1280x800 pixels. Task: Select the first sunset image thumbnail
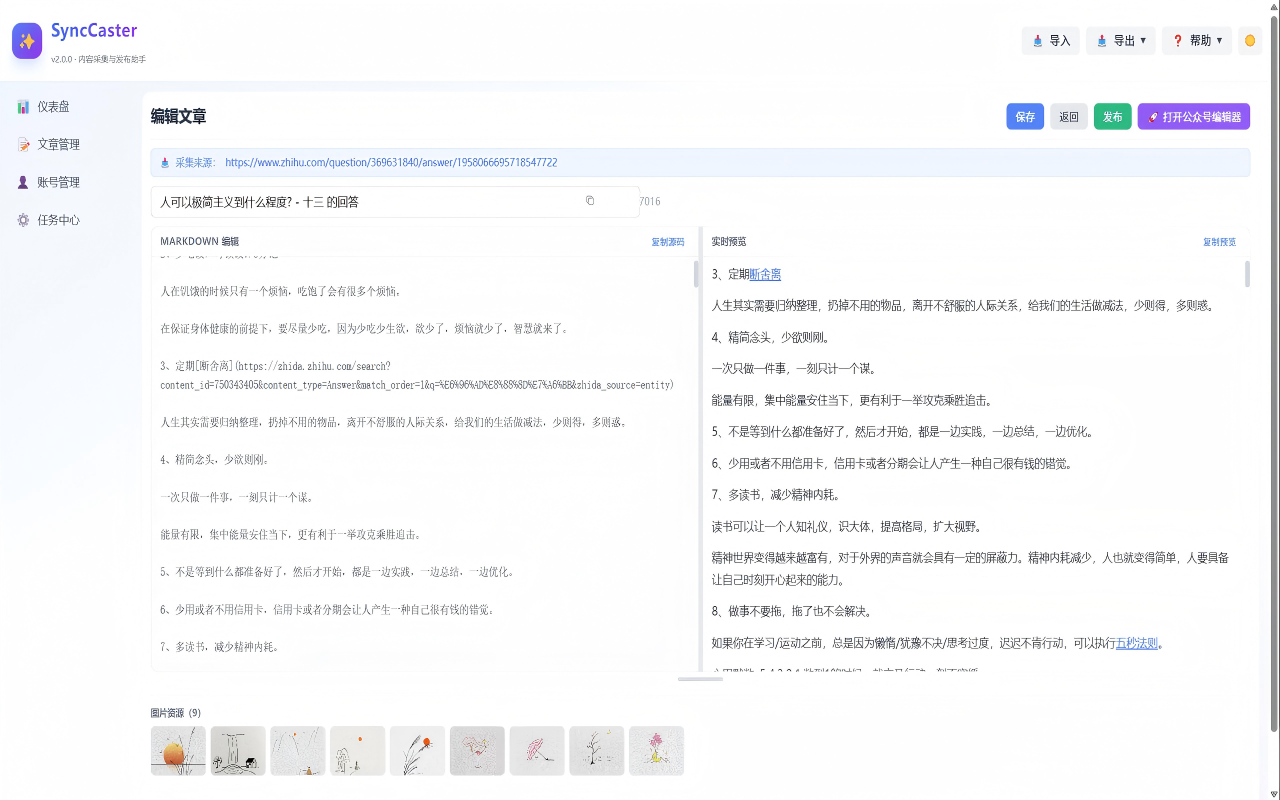pyautogui.click(x=178, y=750)
